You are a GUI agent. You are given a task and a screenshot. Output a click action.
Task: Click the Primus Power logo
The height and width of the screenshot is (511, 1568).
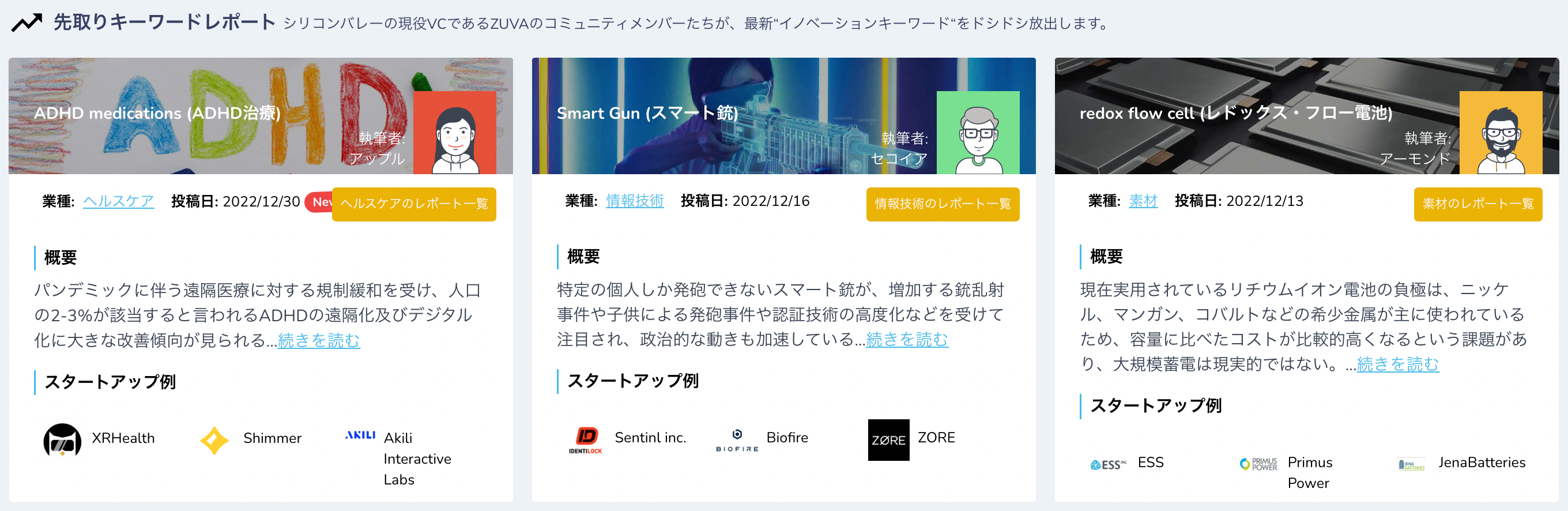tap(1259, 464)
